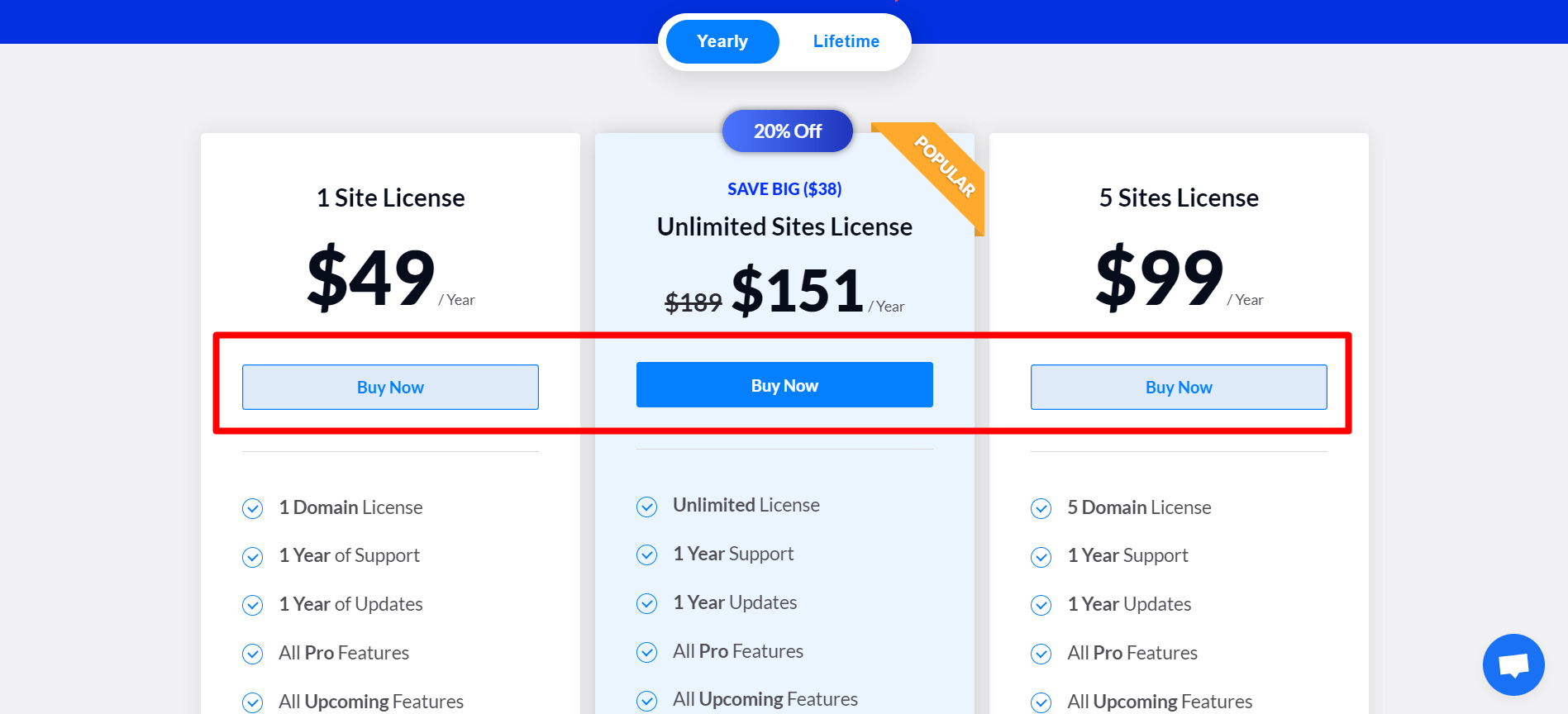Viewport: 1568px width, 714px height.
Task: Click the 20% Off badge
Action: tap(787, 131)
